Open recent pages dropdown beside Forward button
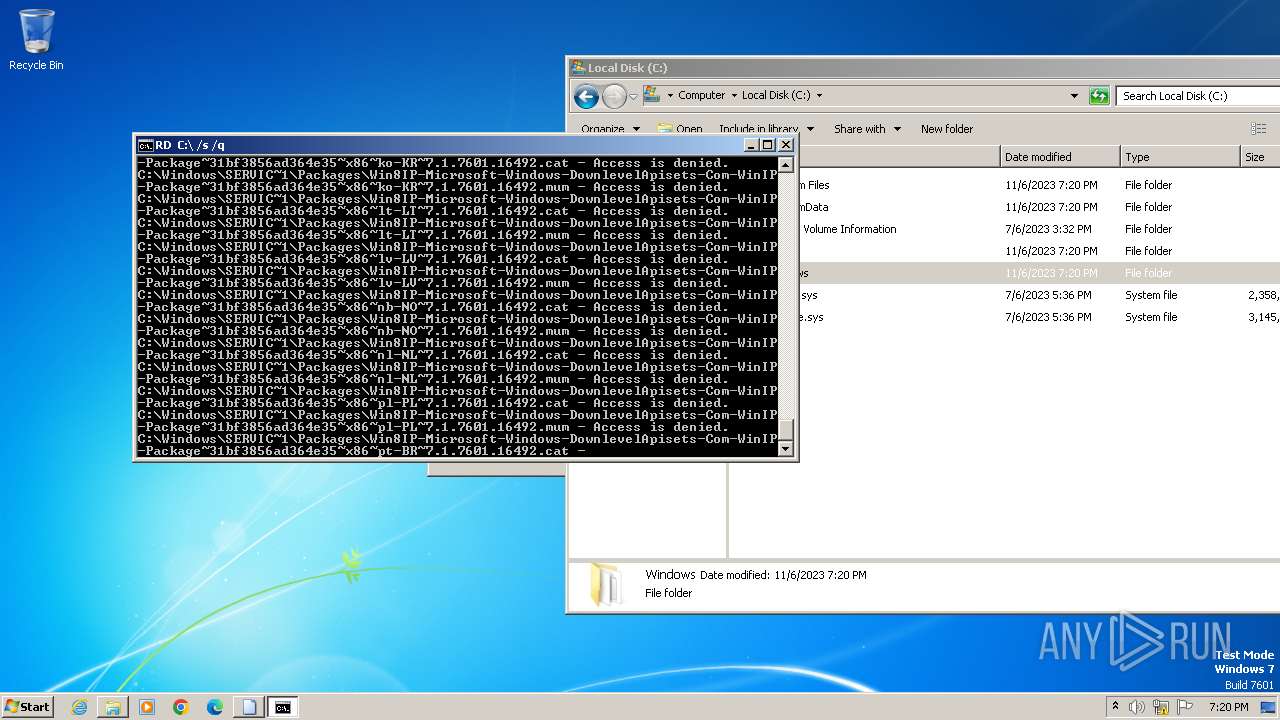 (x=633, y=96)
